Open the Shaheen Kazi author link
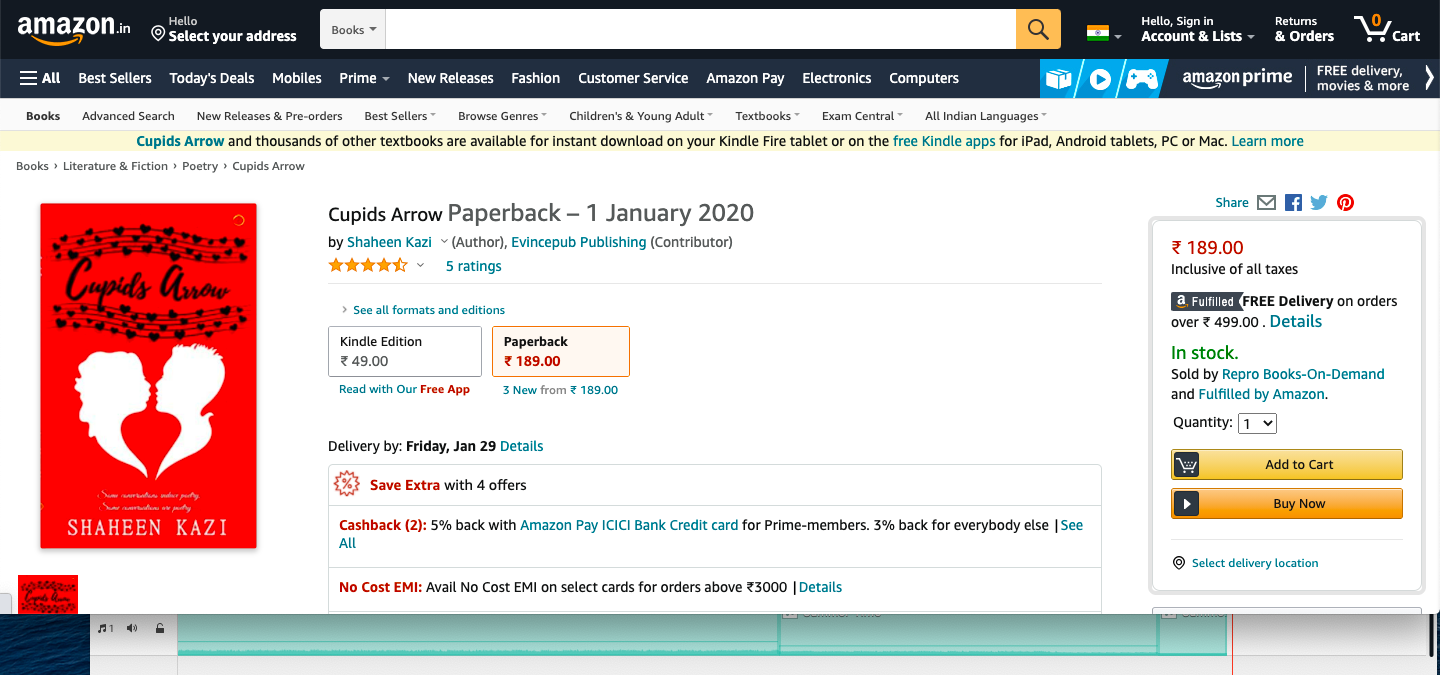The image size is (1440, 675). (390, 242)
